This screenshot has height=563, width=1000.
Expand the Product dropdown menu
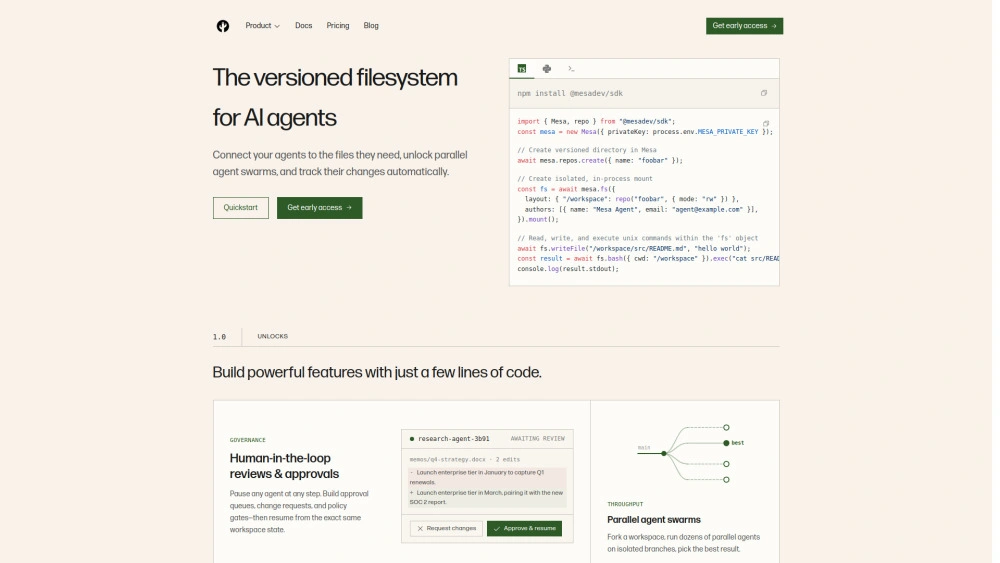[x=262, y=26]
